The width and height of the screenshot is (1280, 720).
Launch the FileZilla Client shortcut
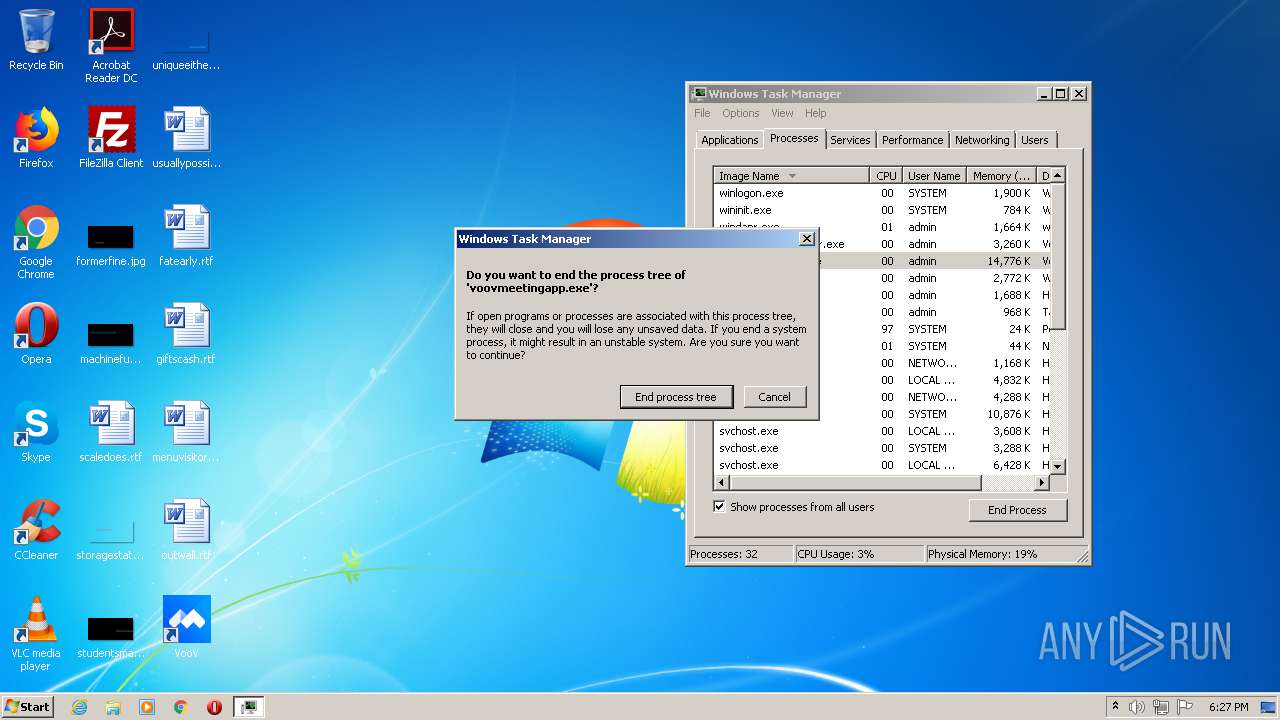pos(111,138)
